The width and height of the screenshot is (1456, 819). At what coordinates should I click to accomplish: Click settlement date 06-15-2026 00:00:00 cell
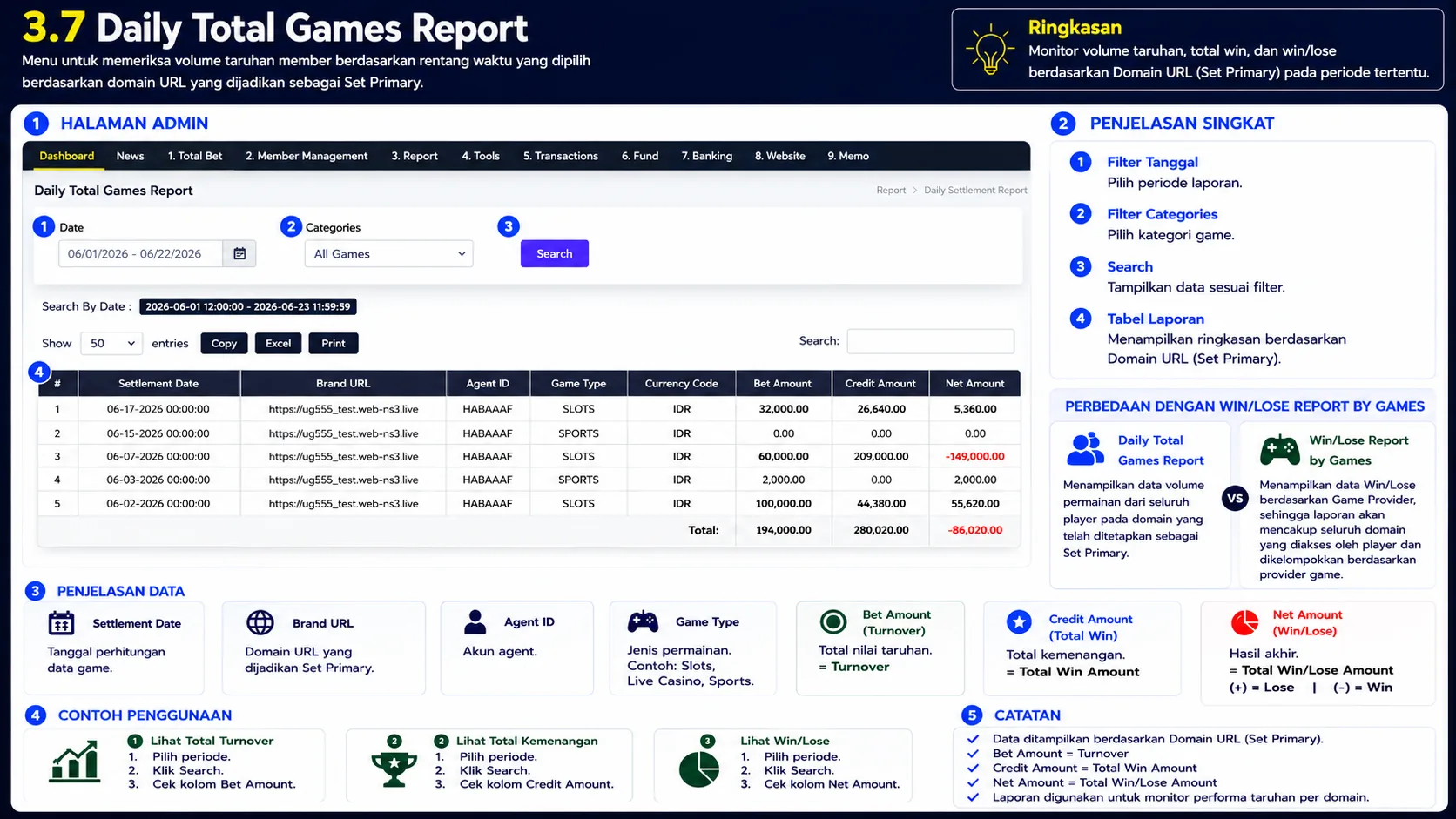(158, 433)
